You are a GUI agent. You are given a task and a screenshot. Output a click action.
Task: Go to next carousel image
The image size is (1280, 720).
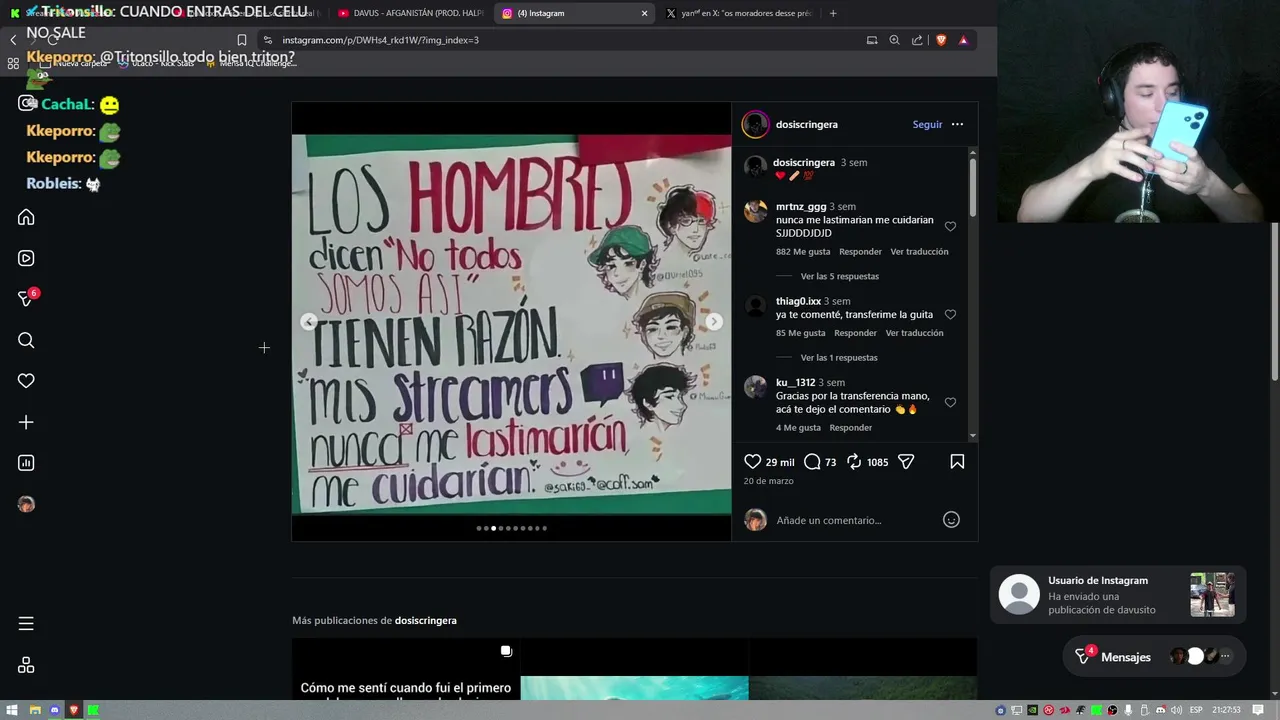714,321
